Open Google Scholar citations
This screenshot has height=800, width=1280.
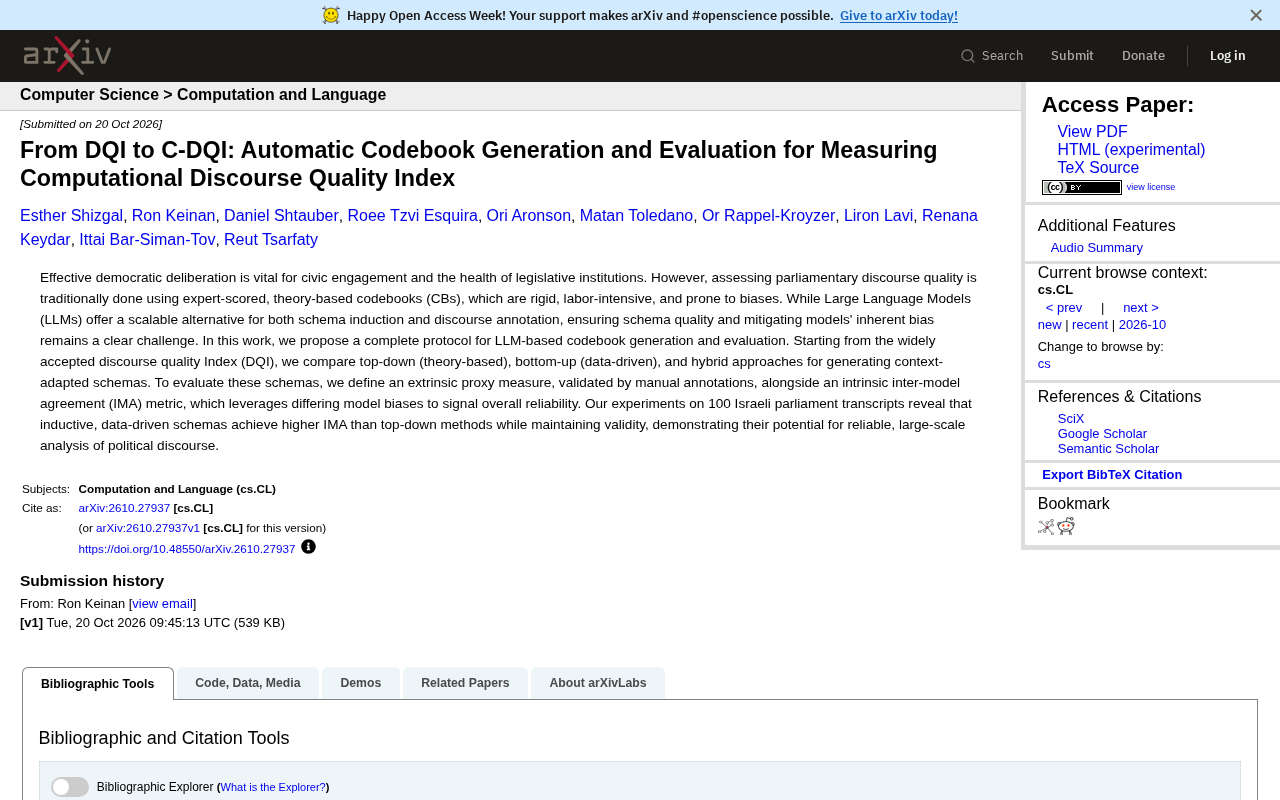[1102, 434]
